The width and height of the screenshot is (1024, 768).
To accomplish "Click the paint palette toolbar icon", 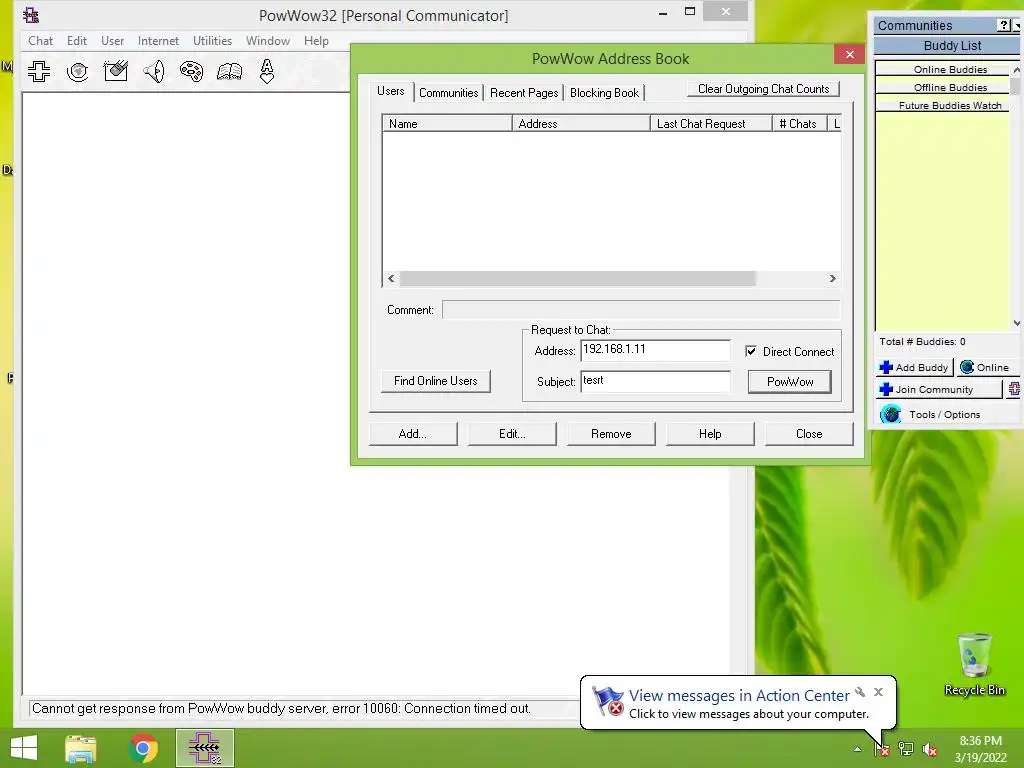I will [x=191, y=71].
